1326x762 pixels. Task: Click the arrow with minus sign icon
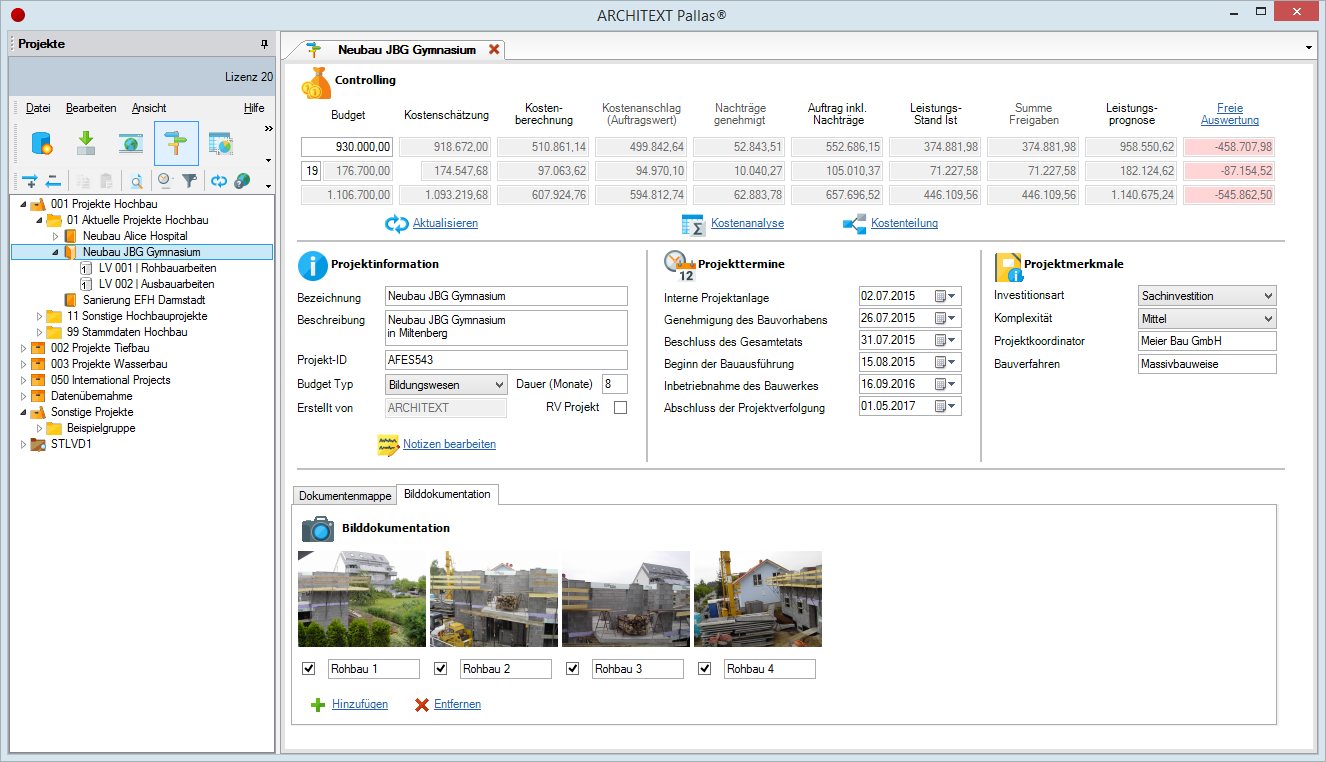[x=53, y=181]
